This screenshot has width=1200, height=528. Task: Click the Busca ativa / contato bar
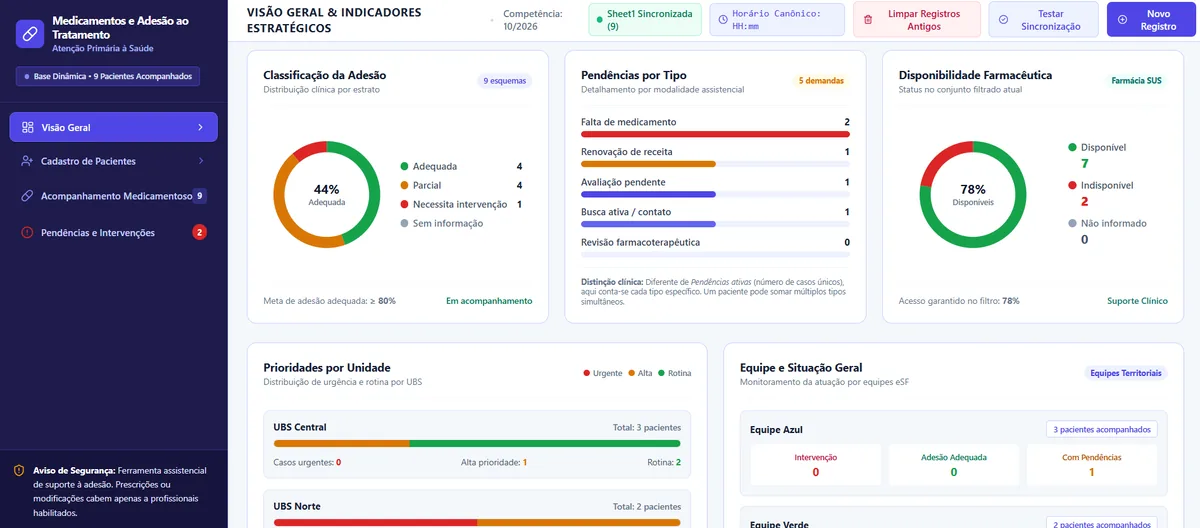[715, 224]
